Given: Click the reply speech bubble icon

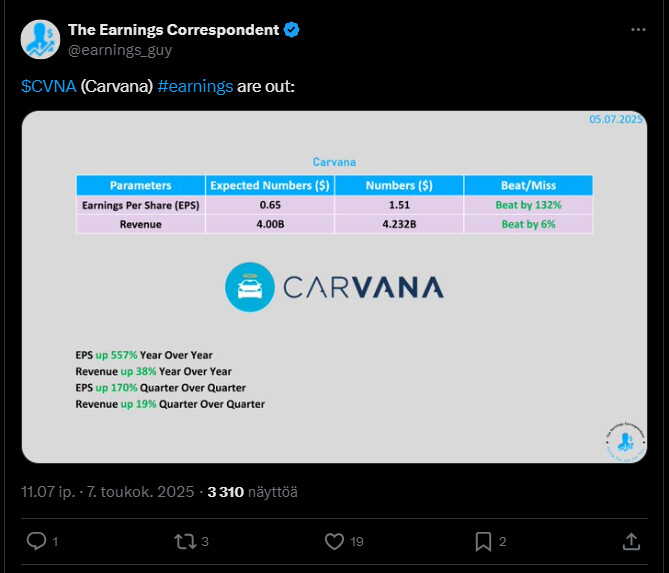Looking at the screenshot, I should pos(36,541).
